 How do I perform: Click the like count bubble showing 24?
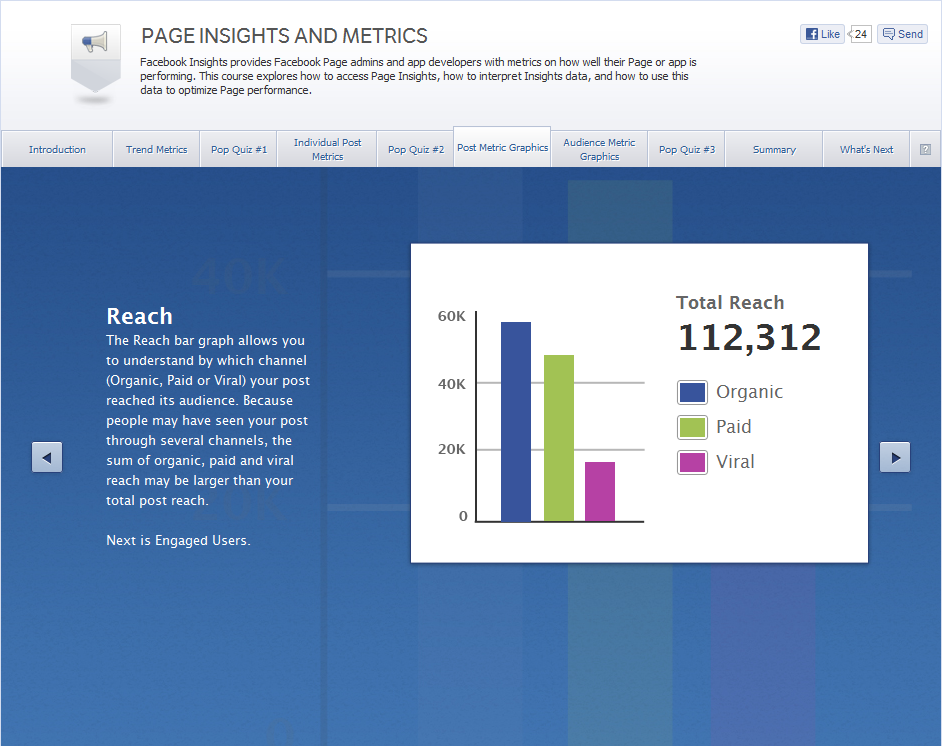click(860, 34)
